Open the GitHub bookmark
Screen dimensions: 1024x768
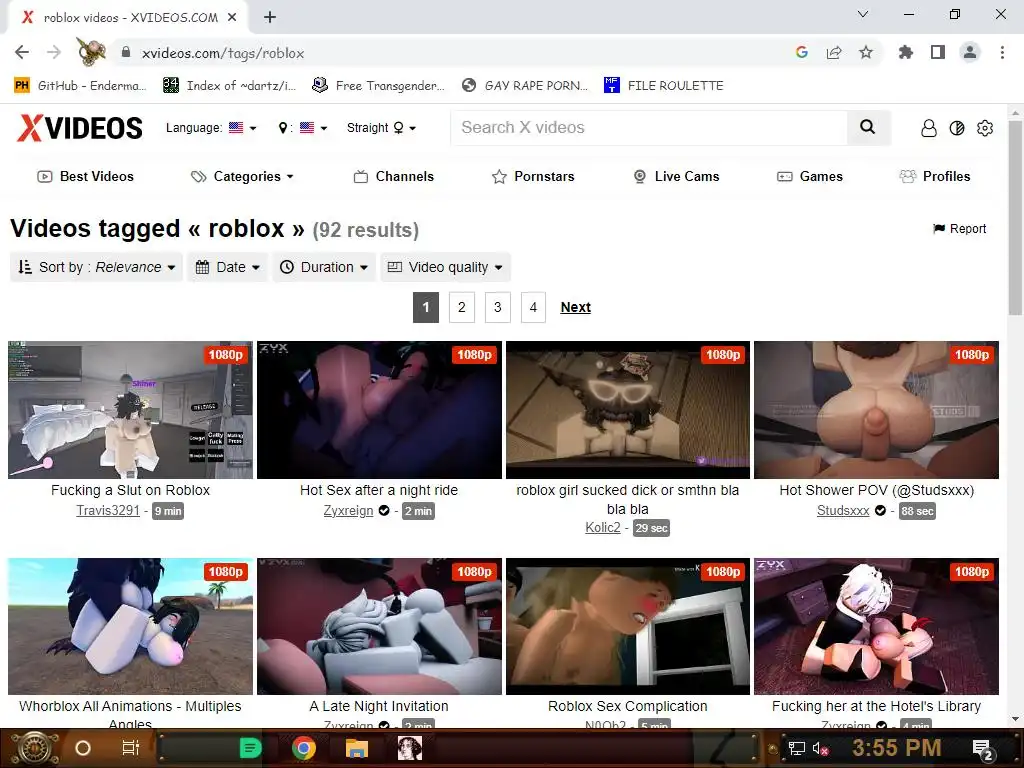pyautogui.click(x=80, y=86)
